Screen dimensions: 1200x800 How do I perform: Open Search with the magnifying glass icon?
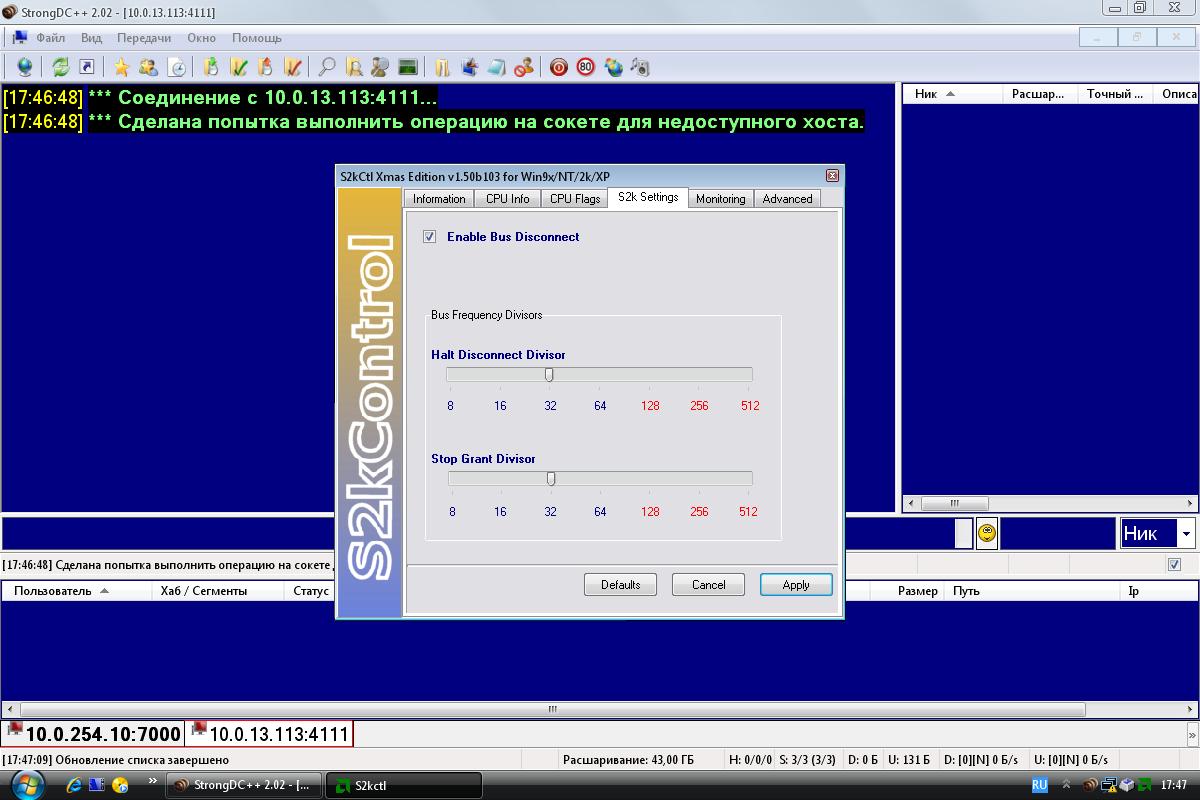327,67
